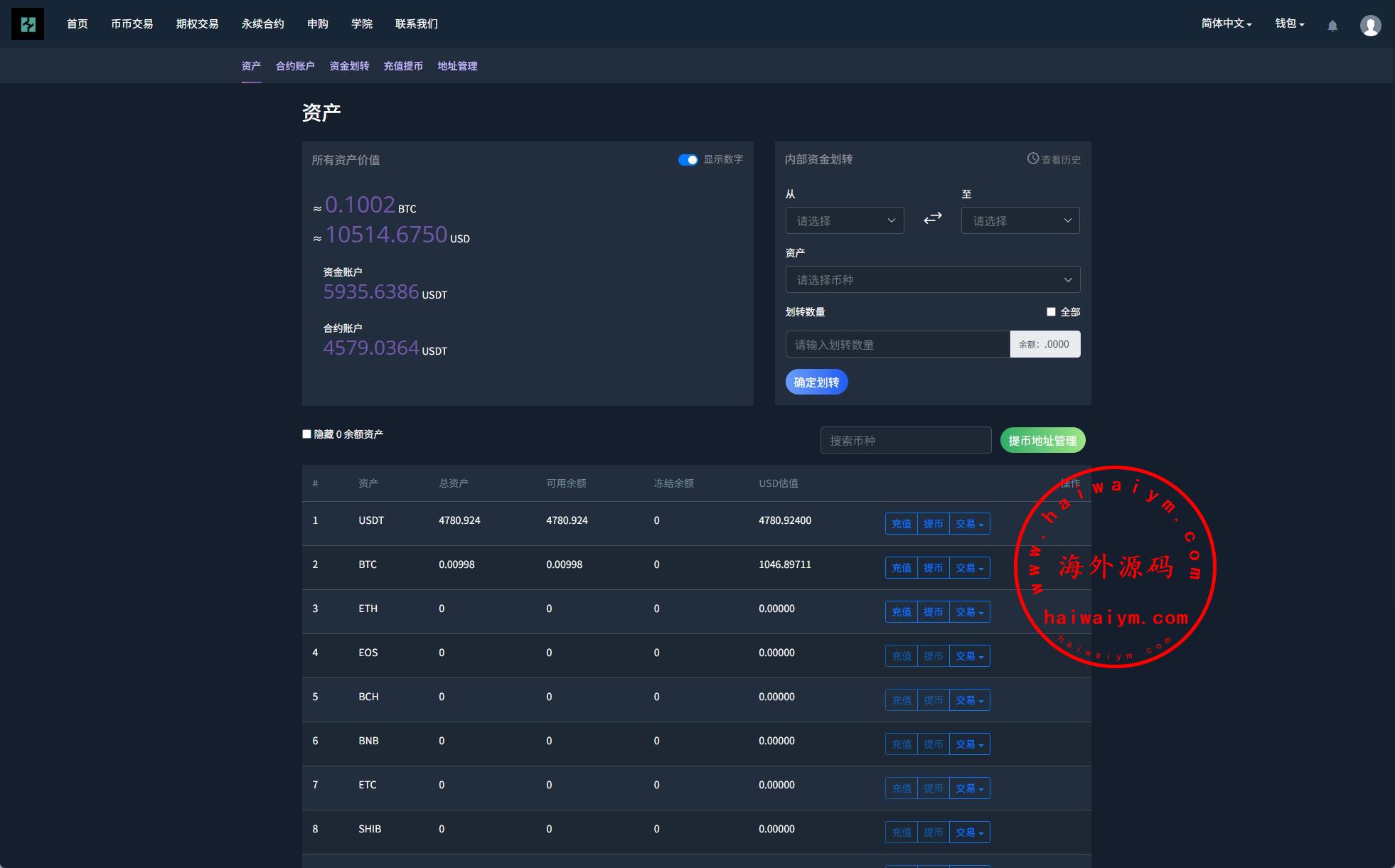
Task: Open the 查看历史 transfer history link
Action: (1054, 159)
